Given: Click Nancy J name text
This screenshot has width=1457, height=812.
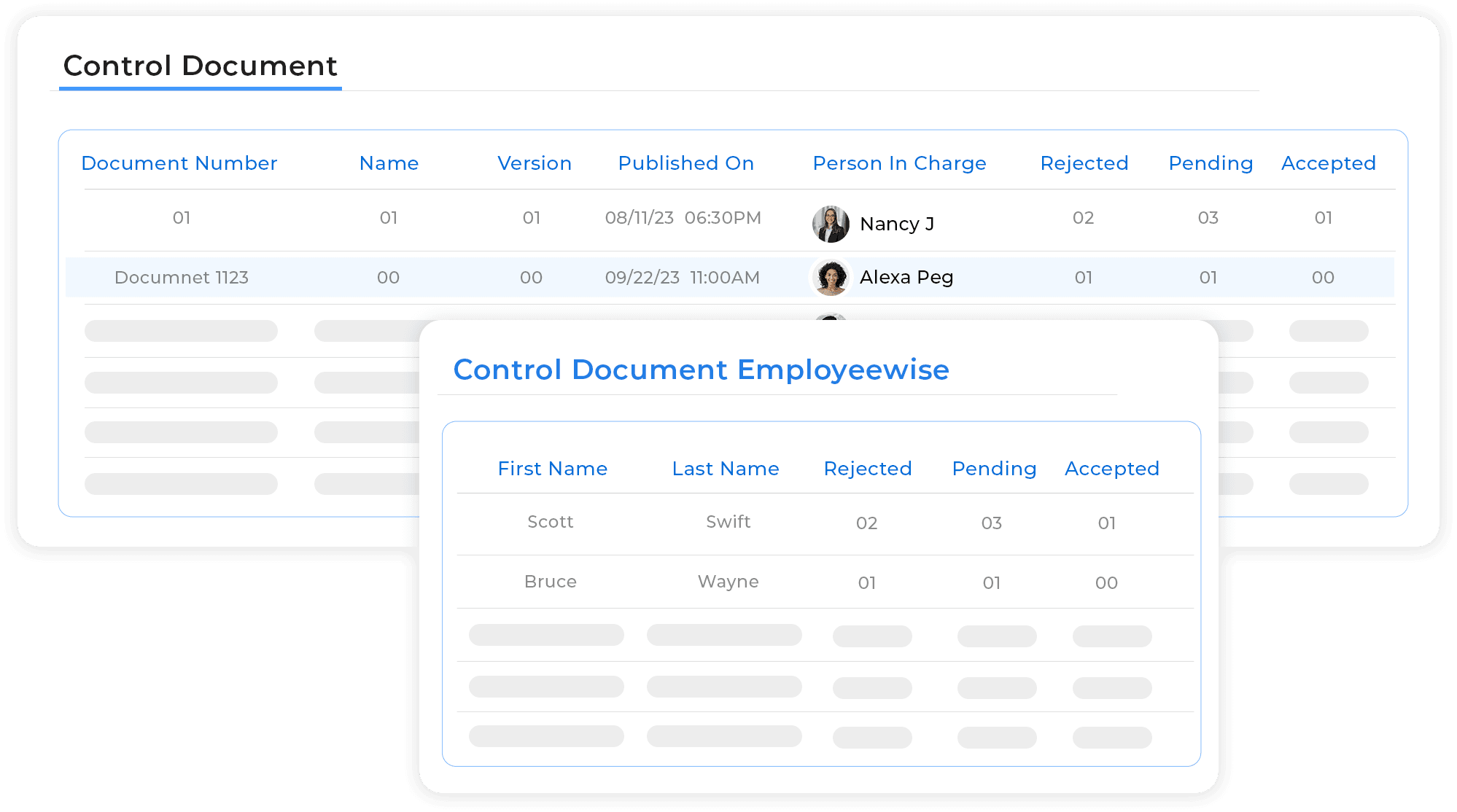Looking at the screenshot, I should click(896, 224).
